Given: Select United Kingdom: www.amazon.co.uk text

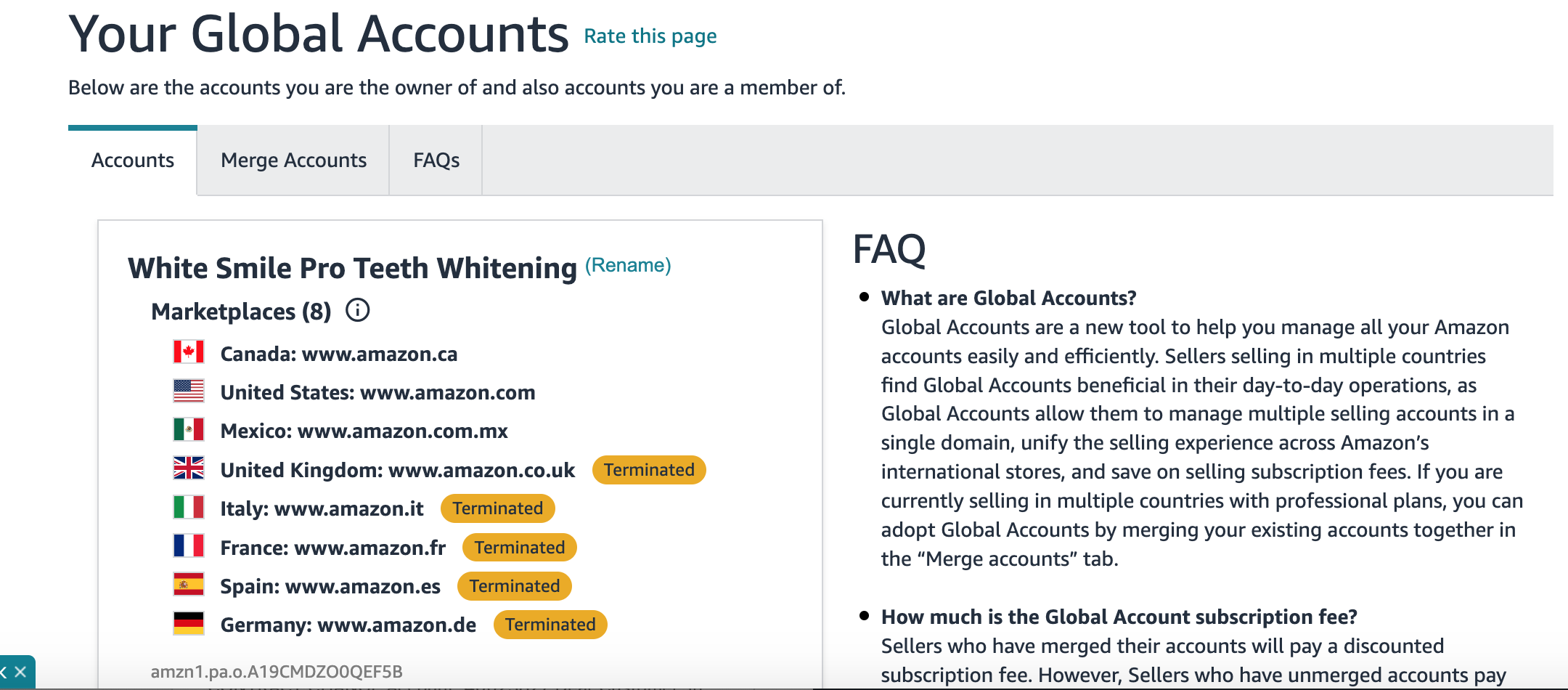Looking at the screenshot, I should (398, 470).
